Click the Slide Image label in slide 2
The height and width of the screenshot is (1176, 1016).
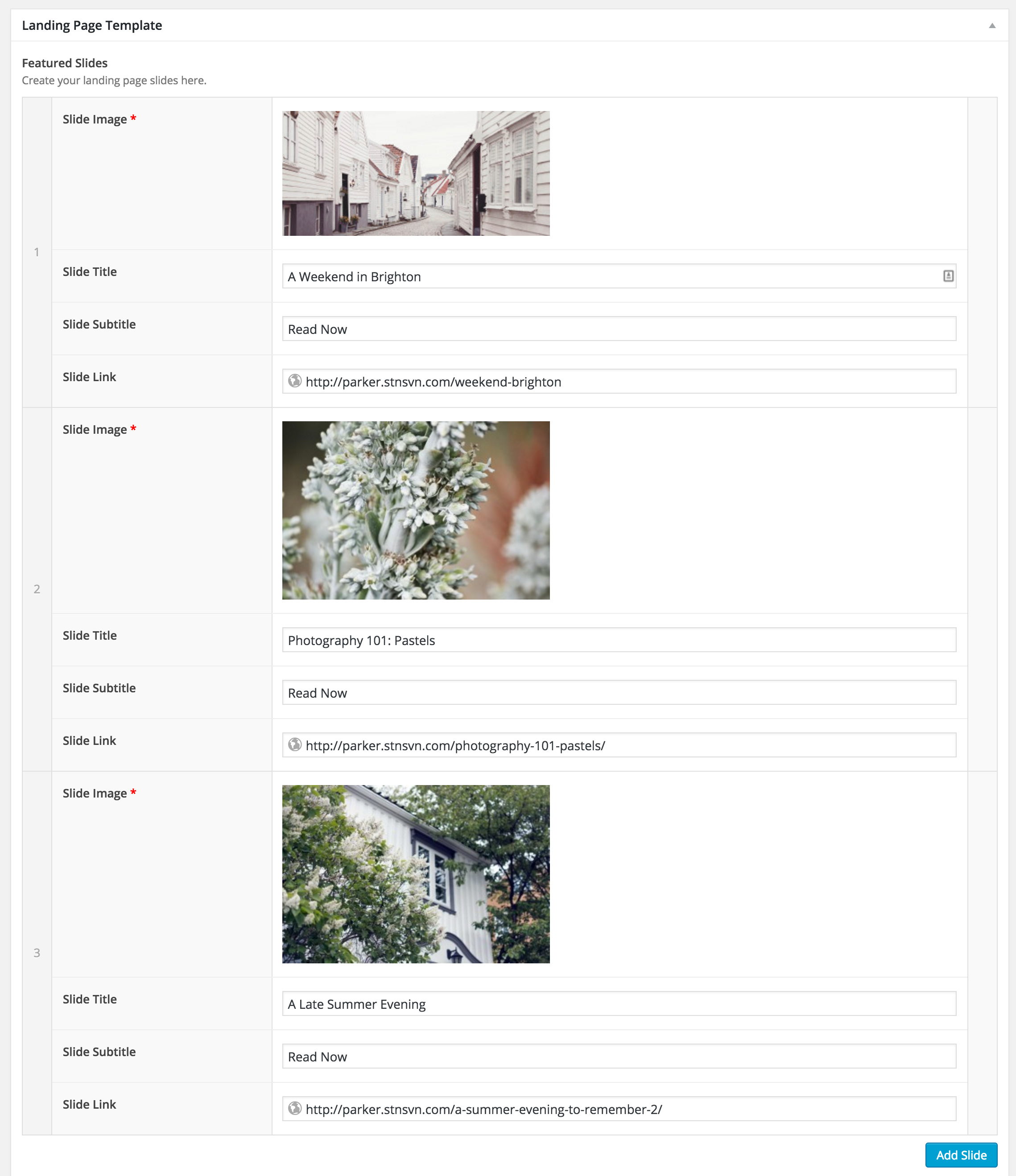pos(99,430)
